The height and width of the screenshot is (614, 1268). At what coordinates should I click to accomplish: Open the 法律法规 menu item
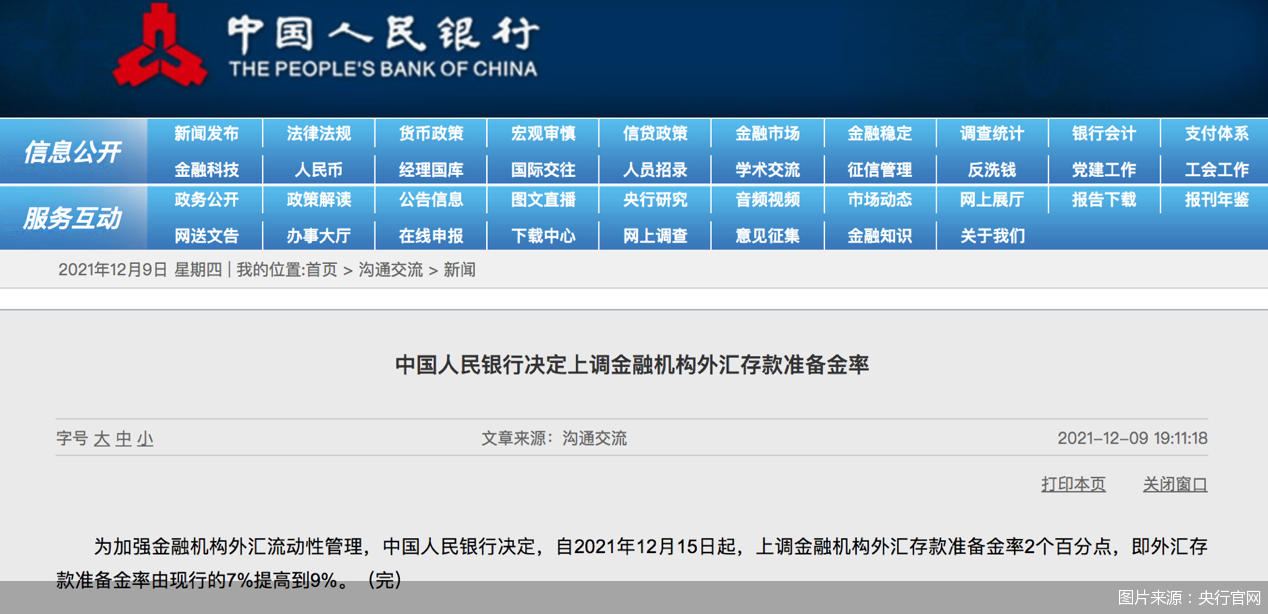tap(319, 134)
